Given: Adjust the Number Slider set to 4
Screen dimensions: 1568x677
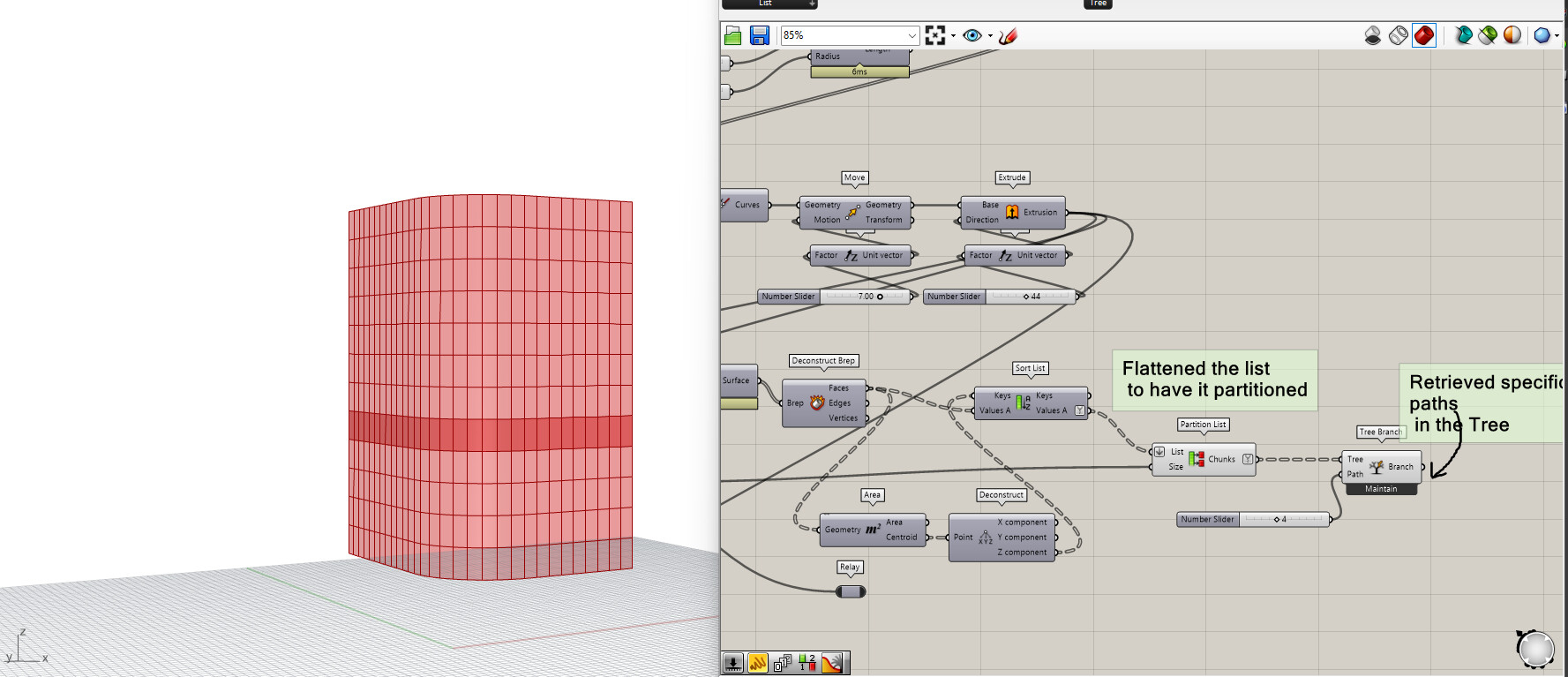Looking at the screenshot, I should (x=1253, y=520).
